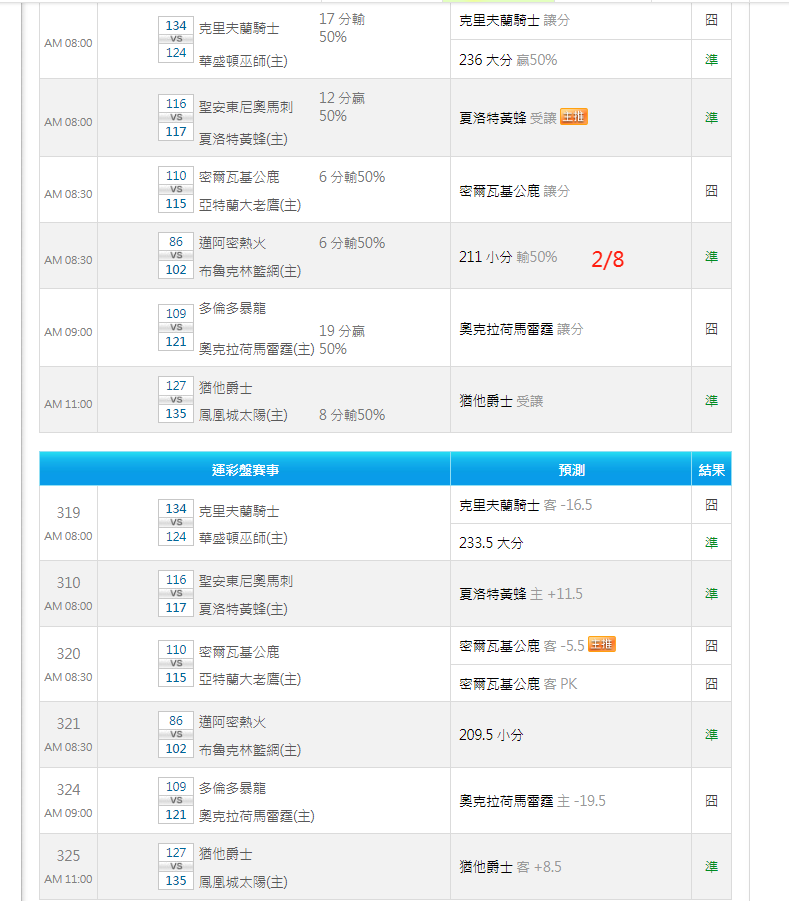This screenshot has width=789, height=901.
Task: Click the 準 result icon for 209.5 小分
Action: tap(711, 735)
